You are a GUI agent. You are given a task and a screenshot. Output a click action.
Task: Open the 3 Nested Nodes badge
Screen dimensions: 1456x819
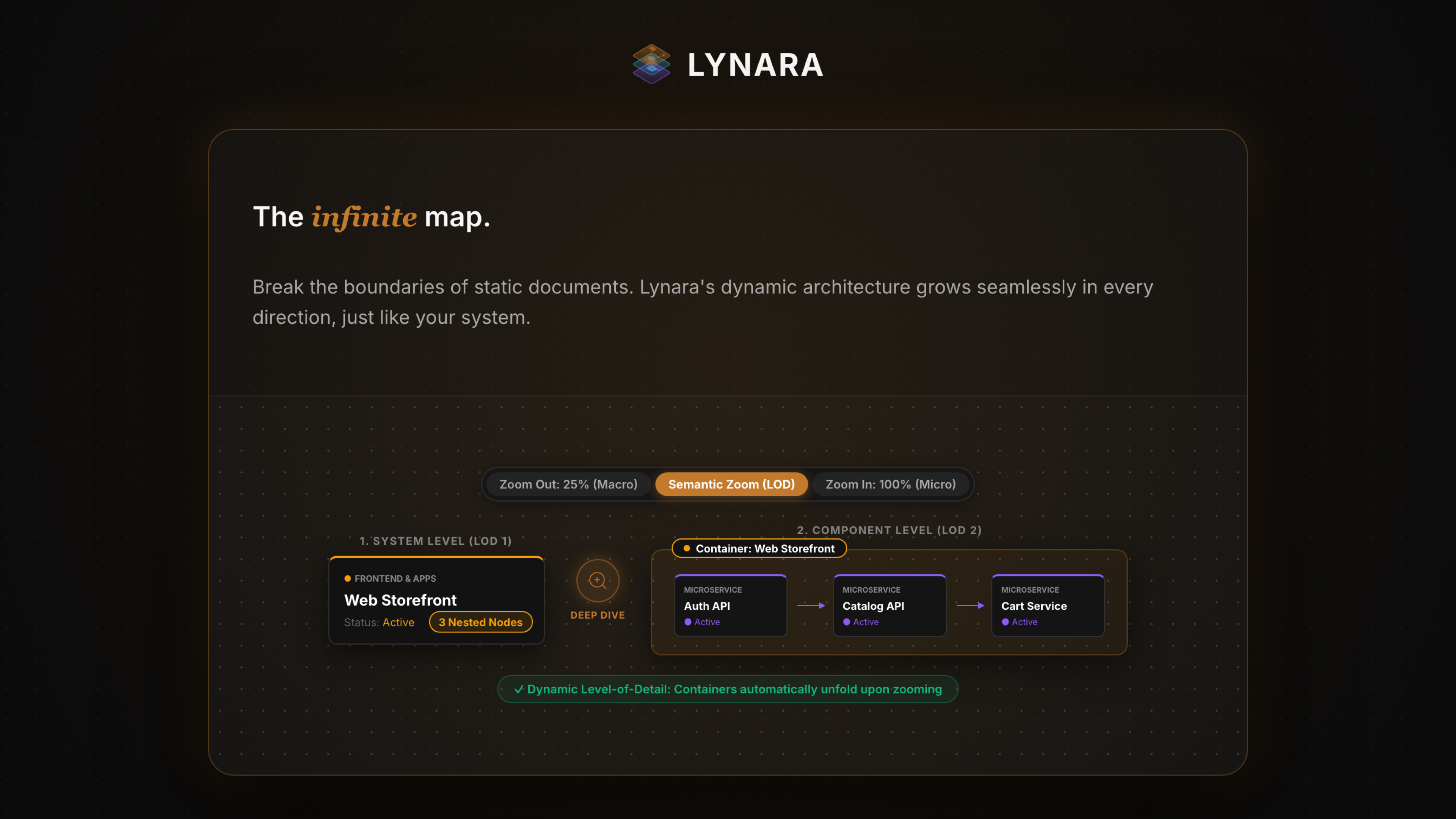pos(480,622)
